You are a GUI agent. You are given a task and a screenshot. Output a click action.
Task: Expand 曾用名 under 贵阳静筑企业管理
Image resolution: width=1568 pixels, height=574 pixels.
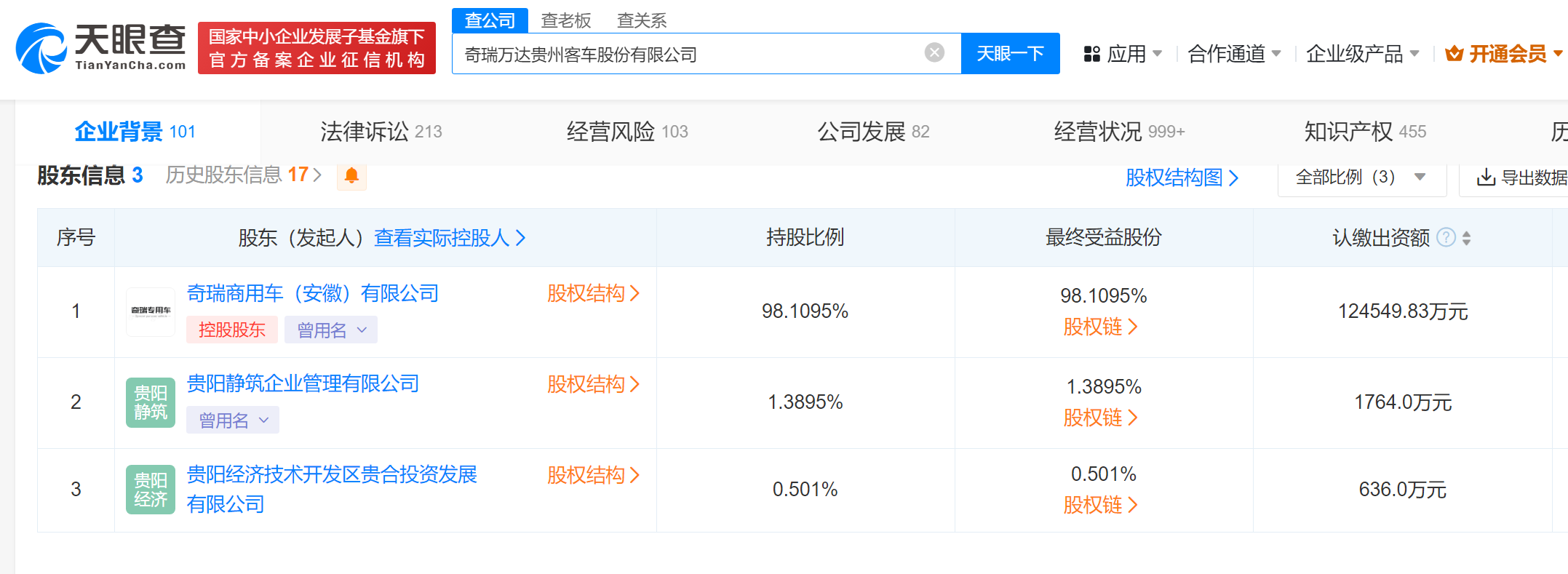click(x=232, y=420)
